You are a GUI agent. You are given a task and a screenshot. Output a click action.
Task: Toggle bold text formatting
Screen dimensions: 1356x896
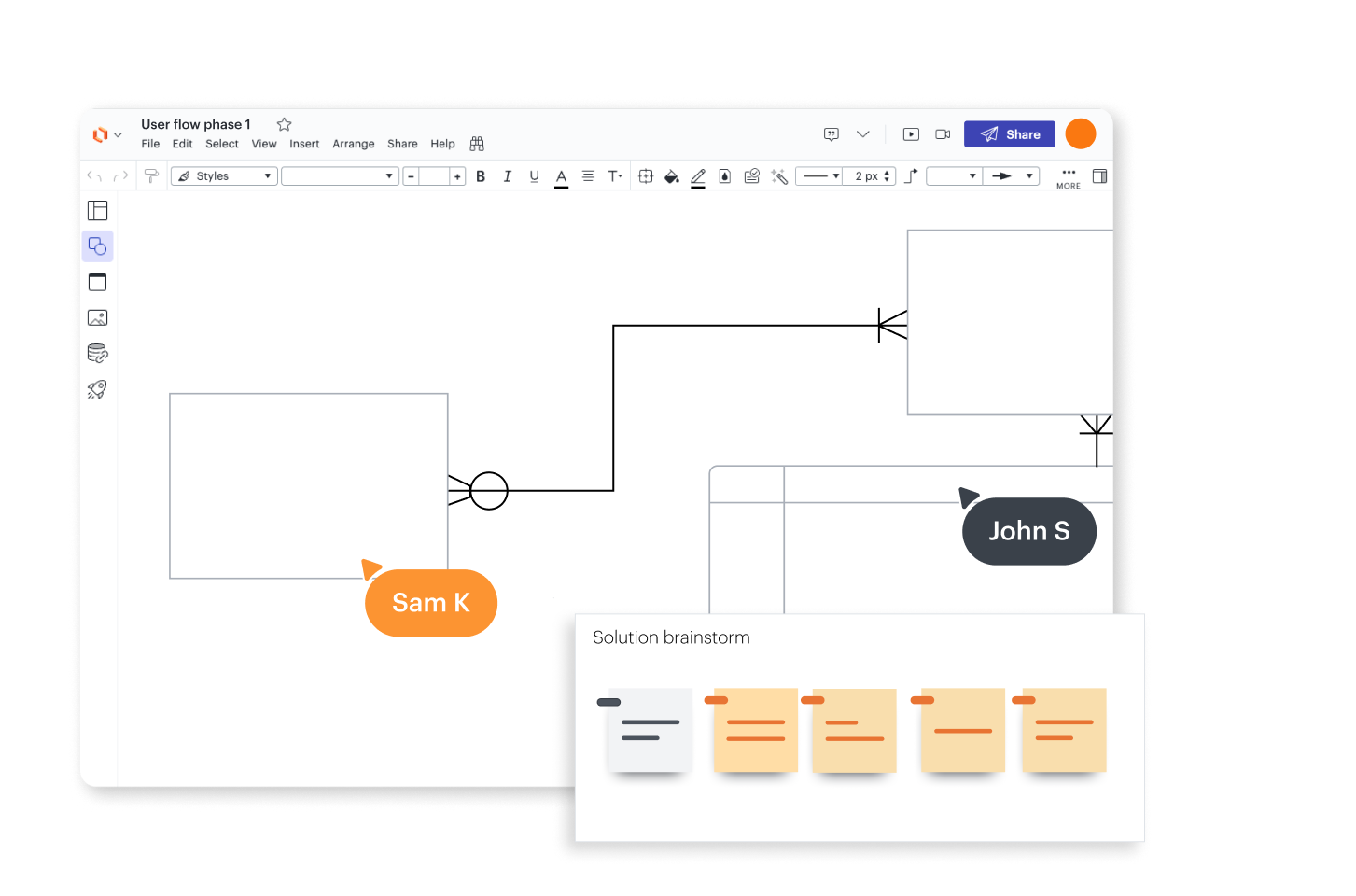(x=481, y=176)
